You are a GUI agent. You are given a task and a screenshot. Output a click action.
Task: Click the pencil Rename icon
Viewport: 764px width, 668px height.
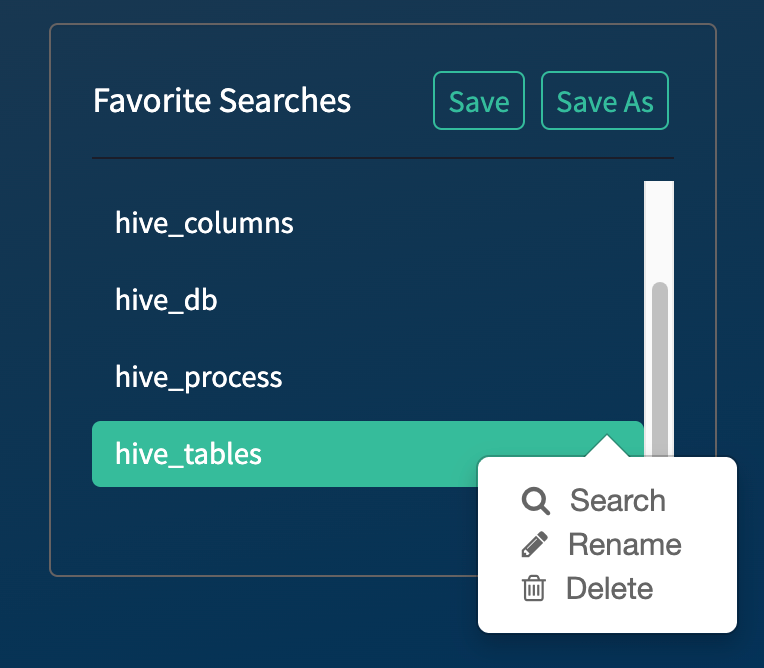(x=535, y=545)
